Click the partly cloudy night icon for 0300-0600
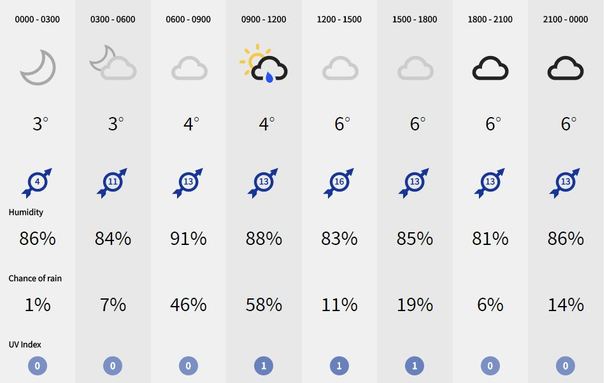Screen dimensions: 605x383 113,62
